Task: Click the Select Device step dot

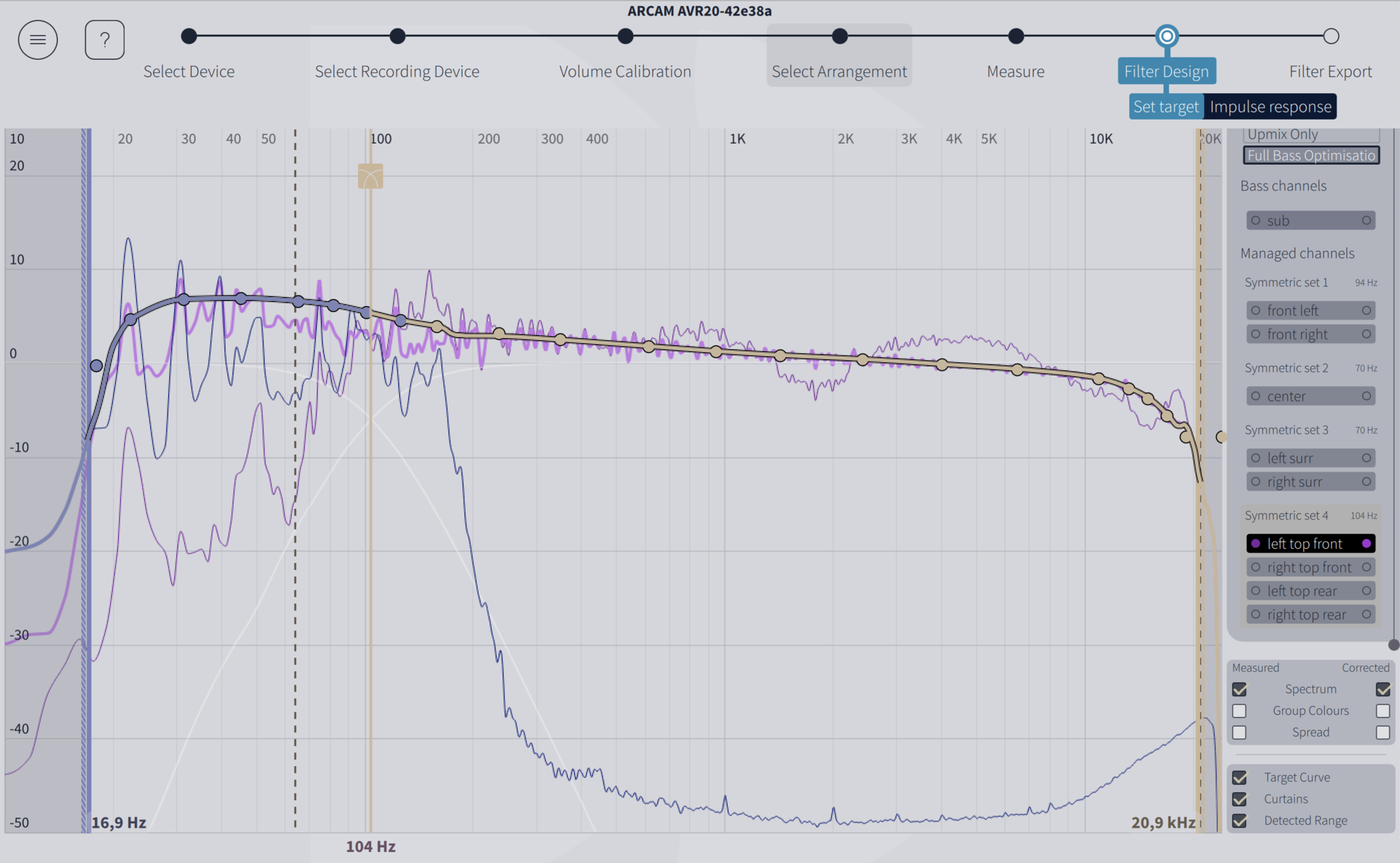Action: (189, 36)
